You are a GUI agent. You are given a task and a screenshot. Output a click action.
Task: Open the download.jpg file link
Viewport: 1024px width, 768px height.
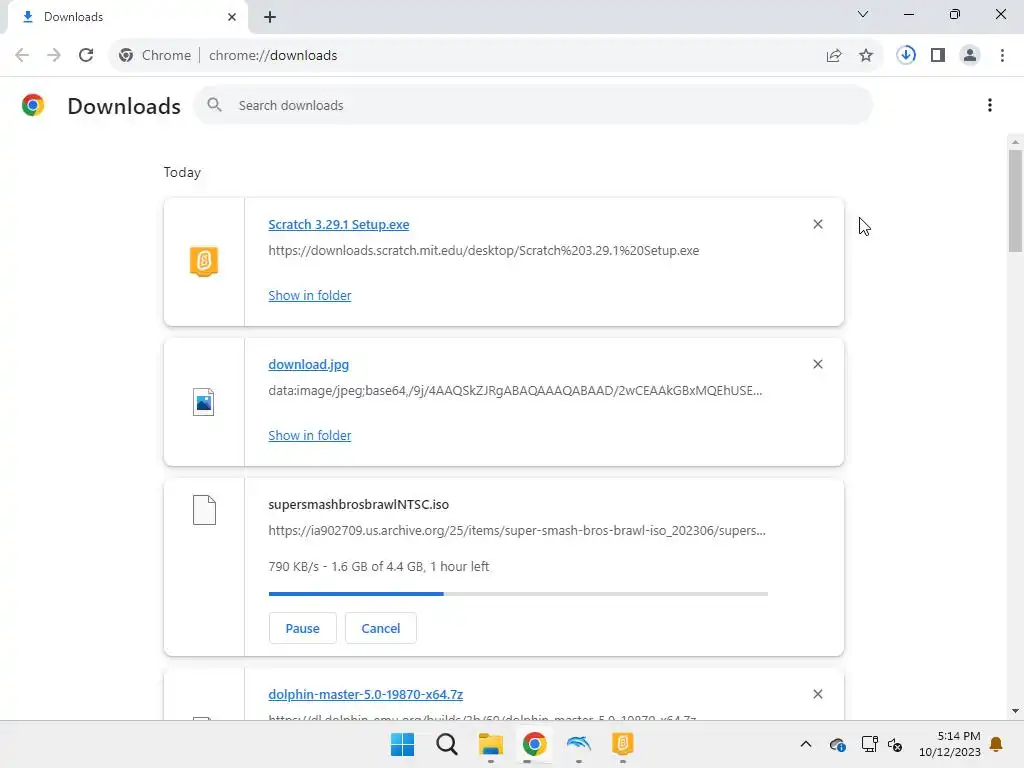tap(308, 364)
